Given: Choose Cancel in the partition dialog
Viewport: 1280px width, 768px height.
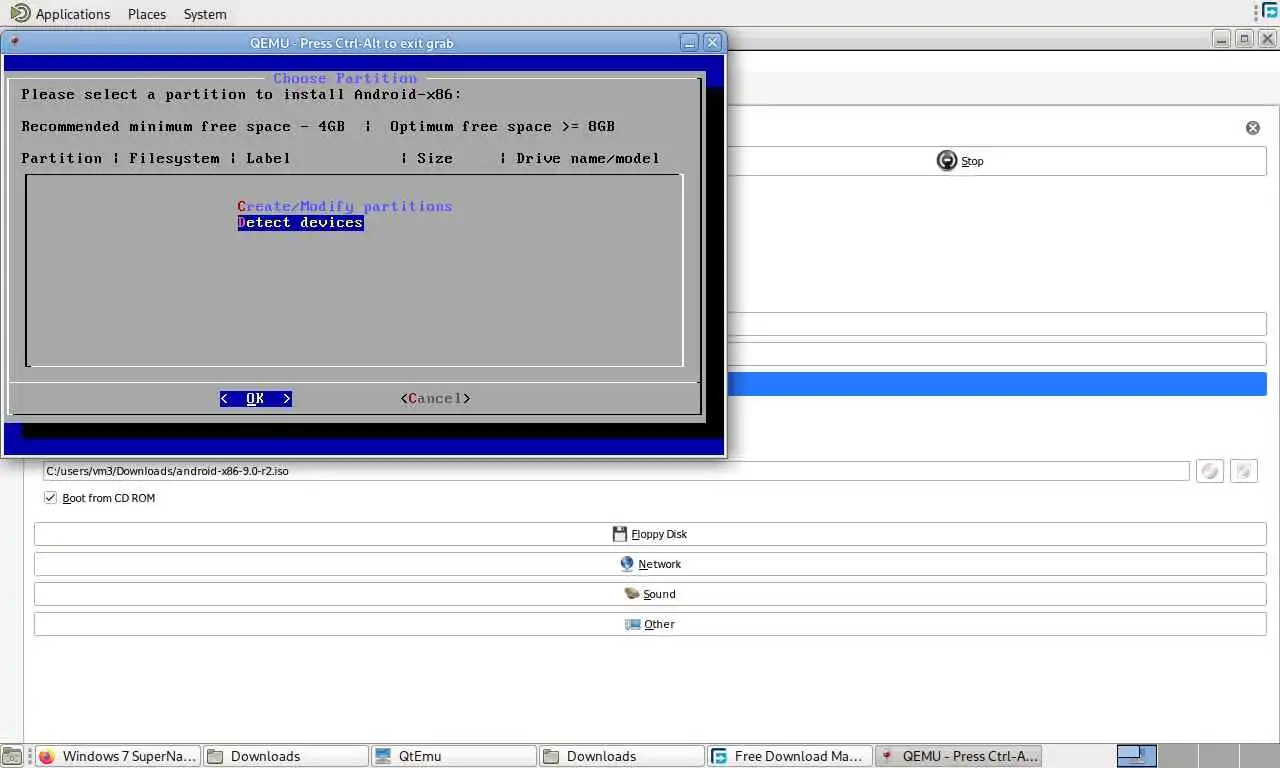Looking at the screenshot, I should tap(435, 398).
